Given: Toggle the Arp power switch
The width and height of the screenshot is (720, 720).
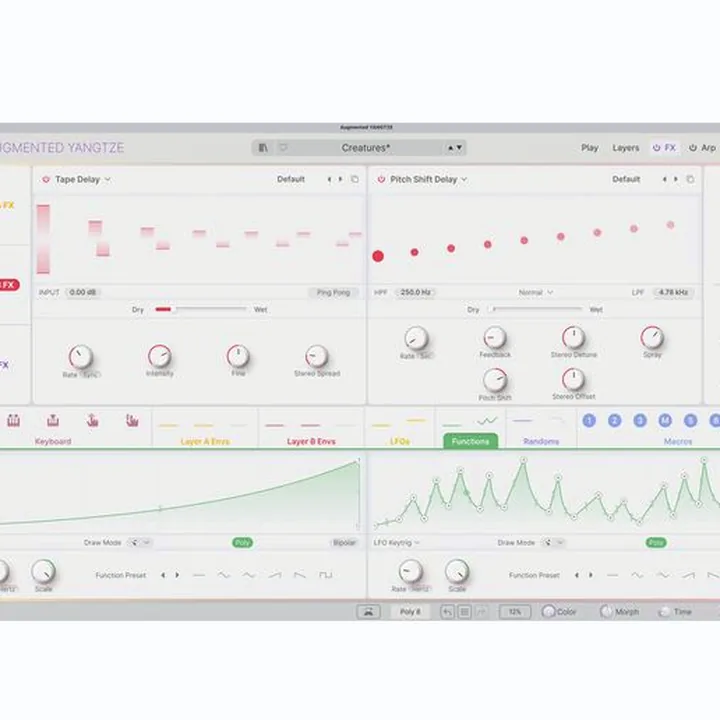Looking at the screenshot, I should click(x=693, y=148).
